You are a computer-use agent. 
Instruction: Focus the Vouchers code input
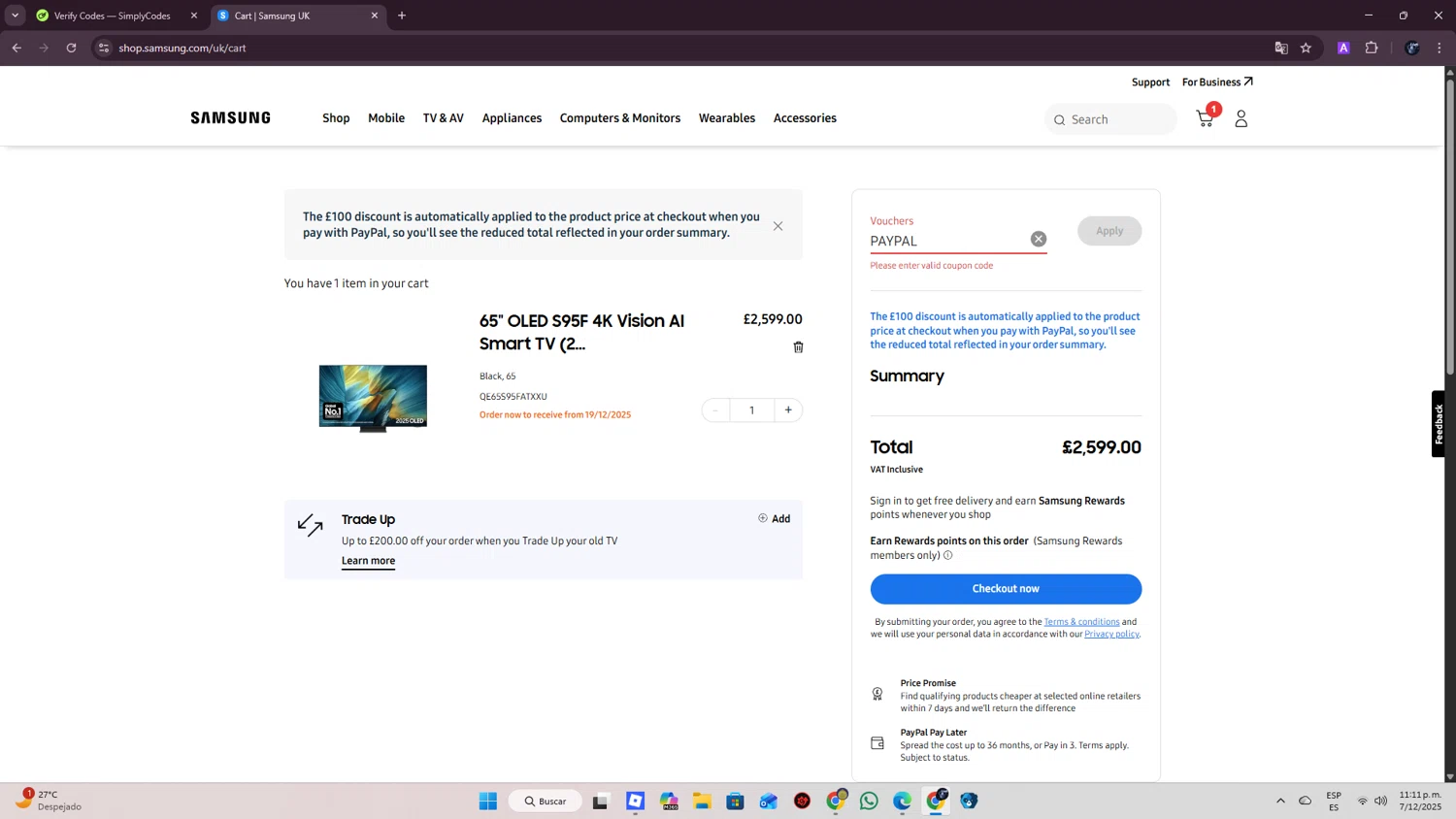(x=948, y=241)
